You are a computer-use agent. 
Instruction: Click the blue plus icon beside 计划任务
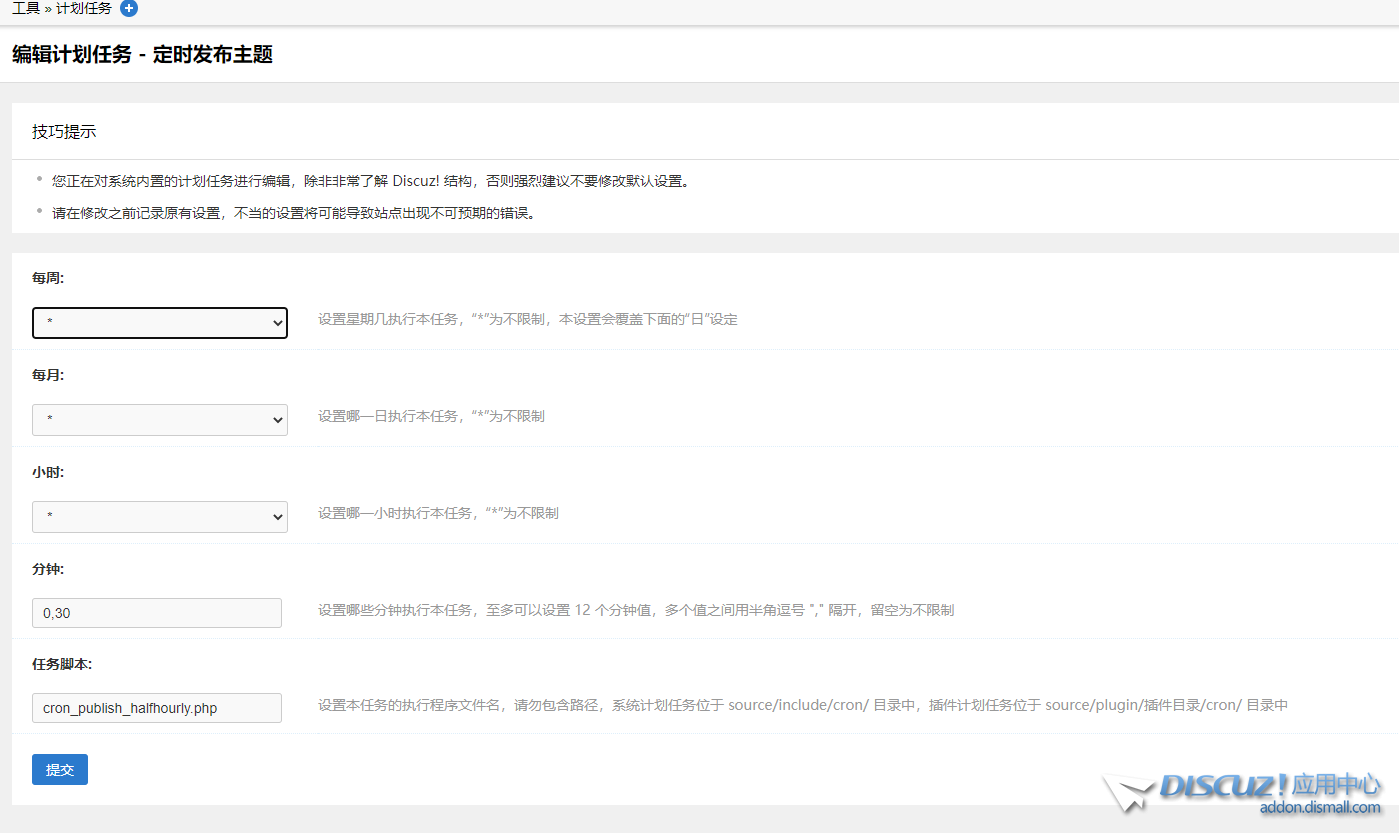[x=128, y=9]
